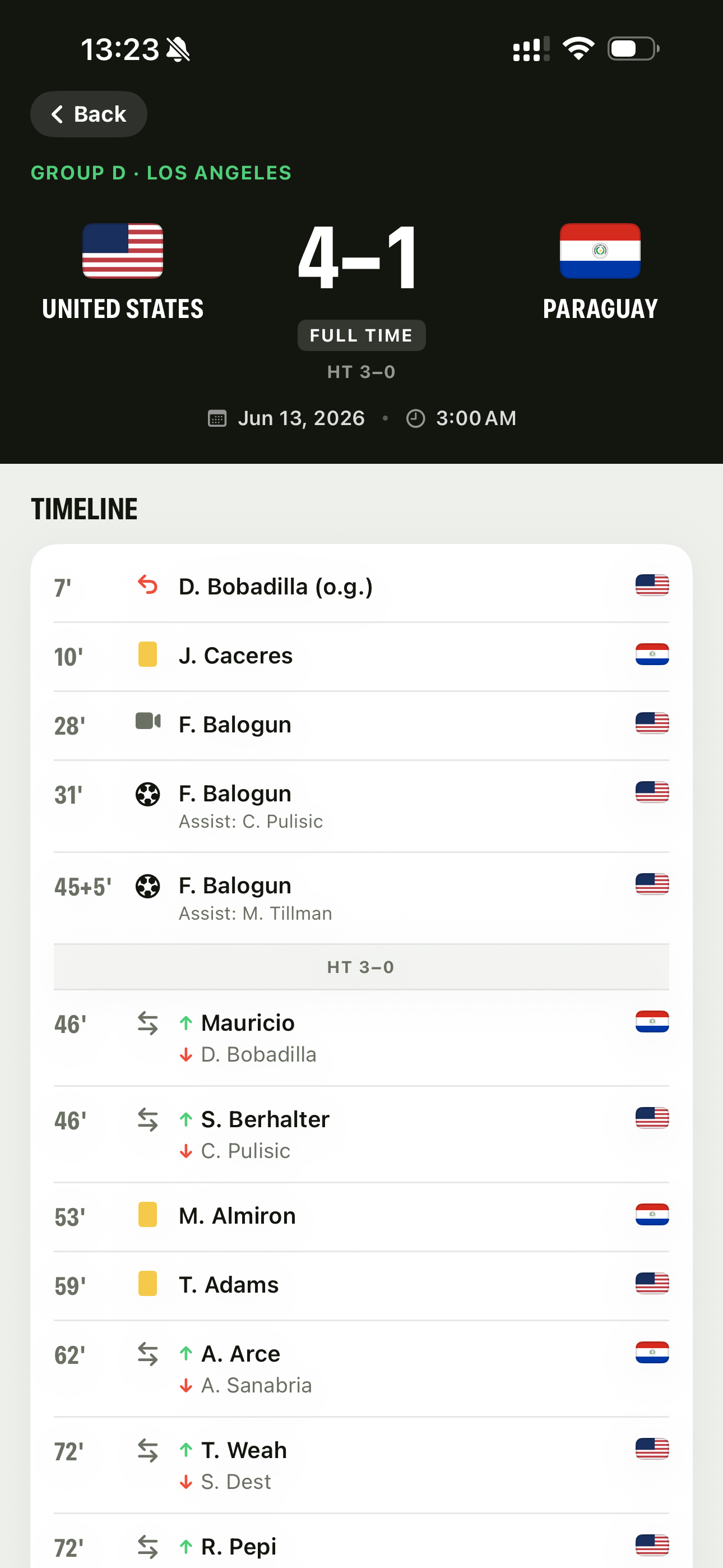Tap the substitution icon for S. Berhalter
723x1568 pixels.
(x=147, y=1119)
